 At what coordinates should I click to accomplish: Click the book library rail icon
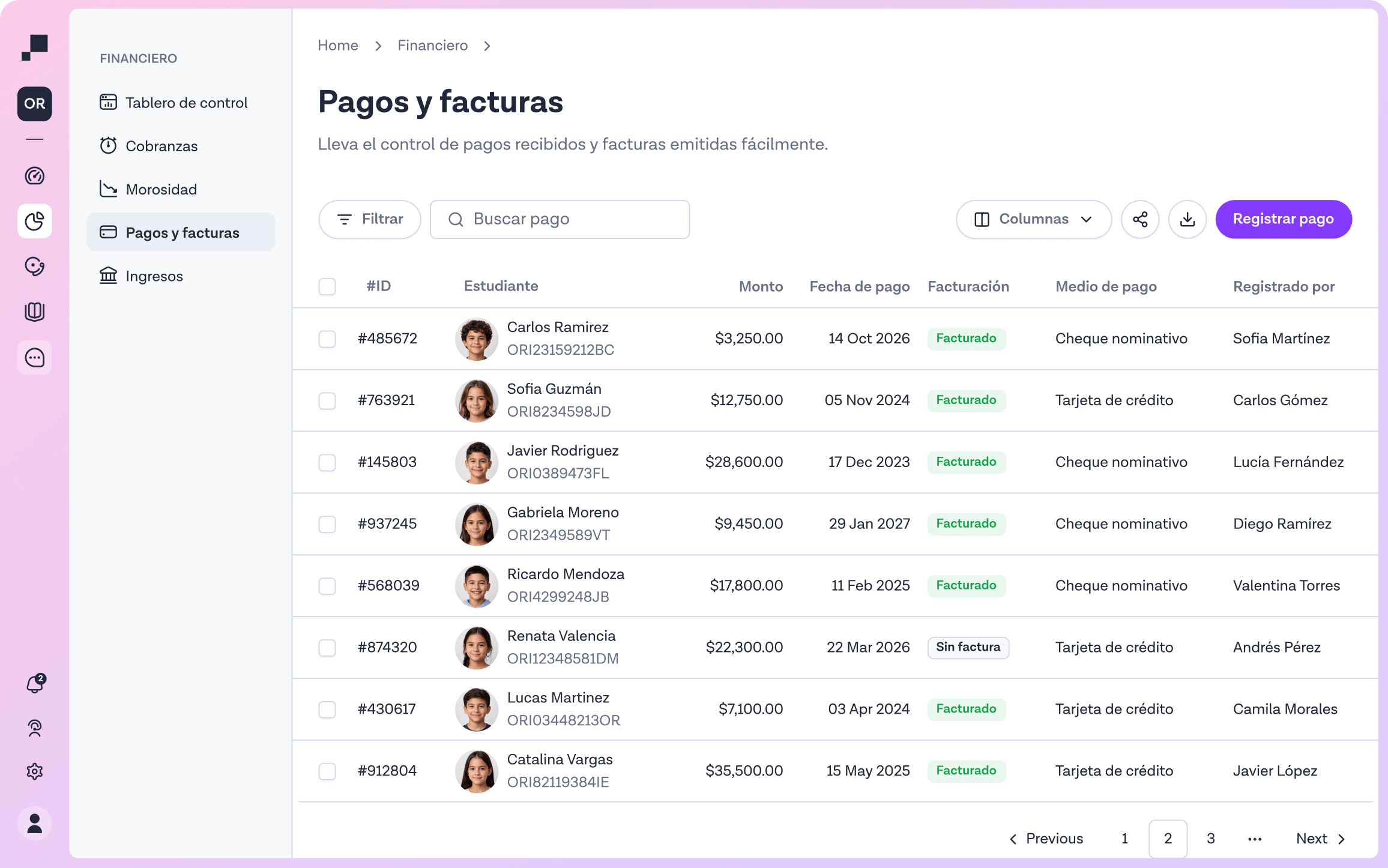[35, 312]
